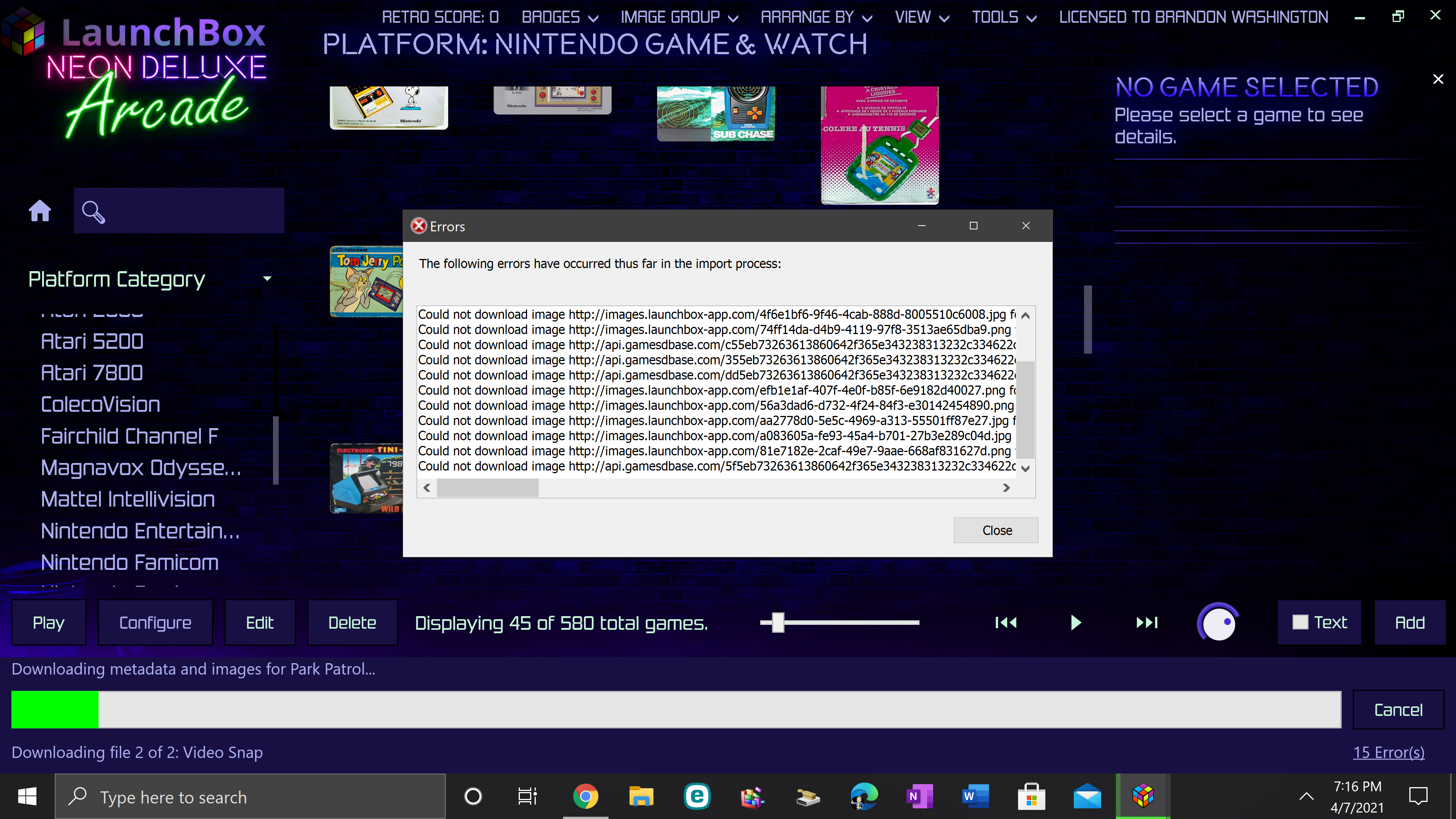The height and width of the screenshot is (819, 1456).
Task: Click the red error icon in Errors dialog
Action: tap(419, 226)
